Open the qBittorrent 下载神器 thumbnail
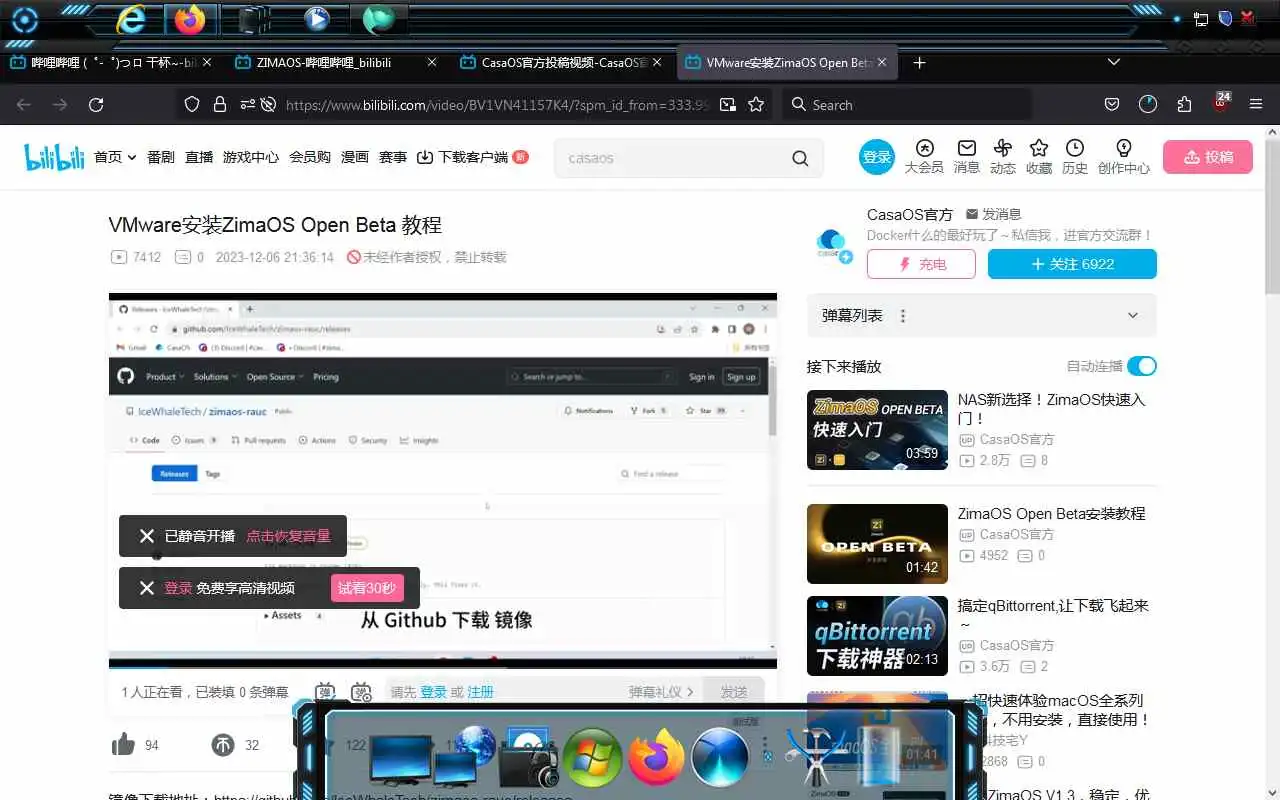The image size is (1280, 800). click(877, 636)
